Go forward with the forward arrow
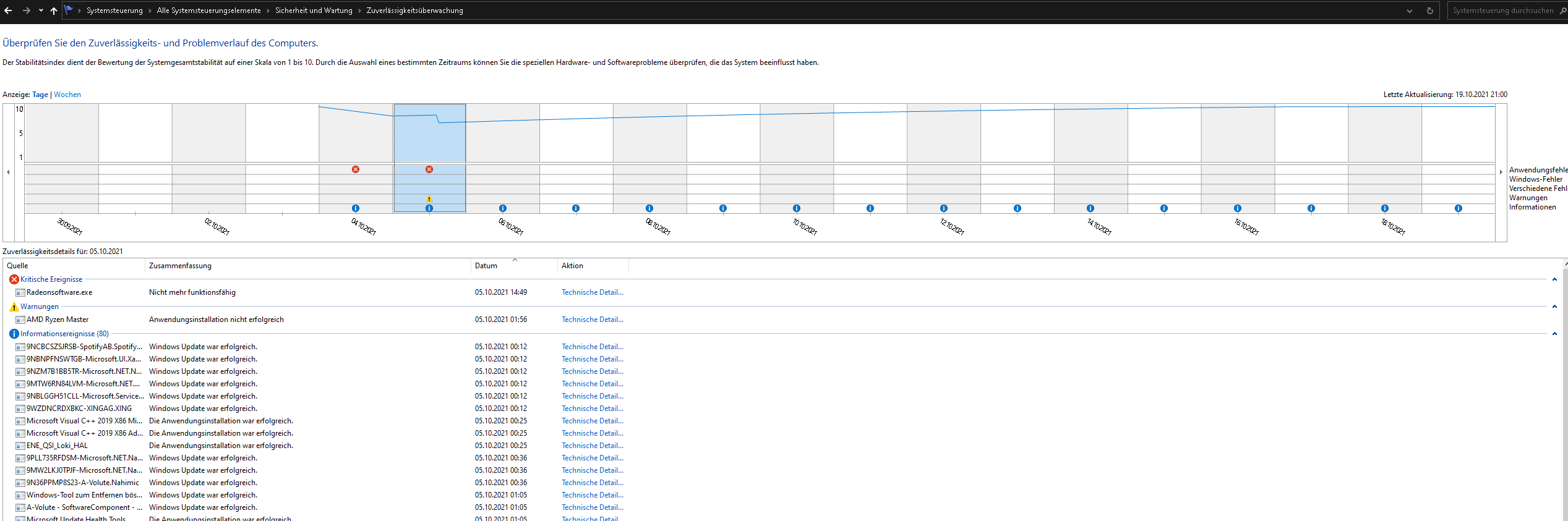 point(26,11)
